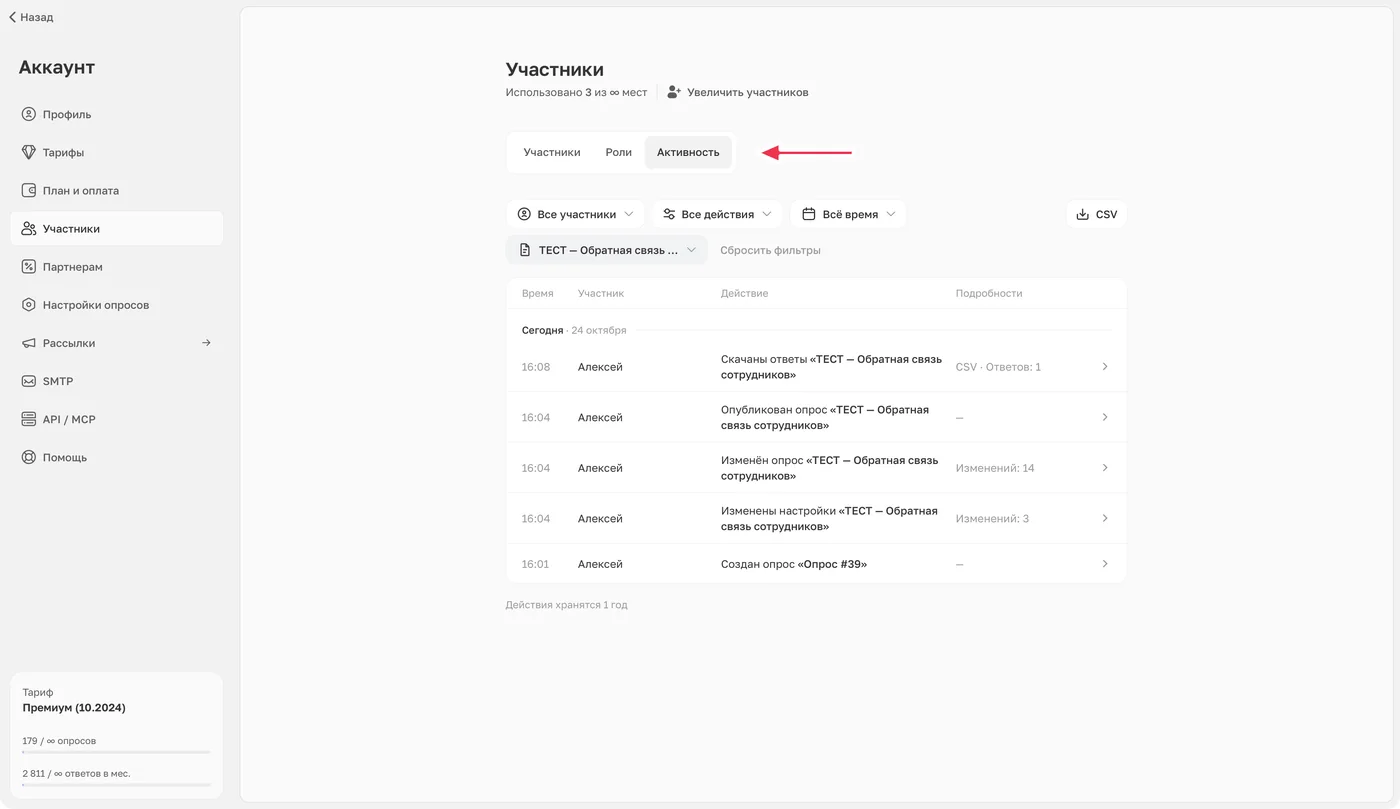Expand the Опубликован опрос row chevron
The height and width of the screenshot is (809, 1400).
1105,417
